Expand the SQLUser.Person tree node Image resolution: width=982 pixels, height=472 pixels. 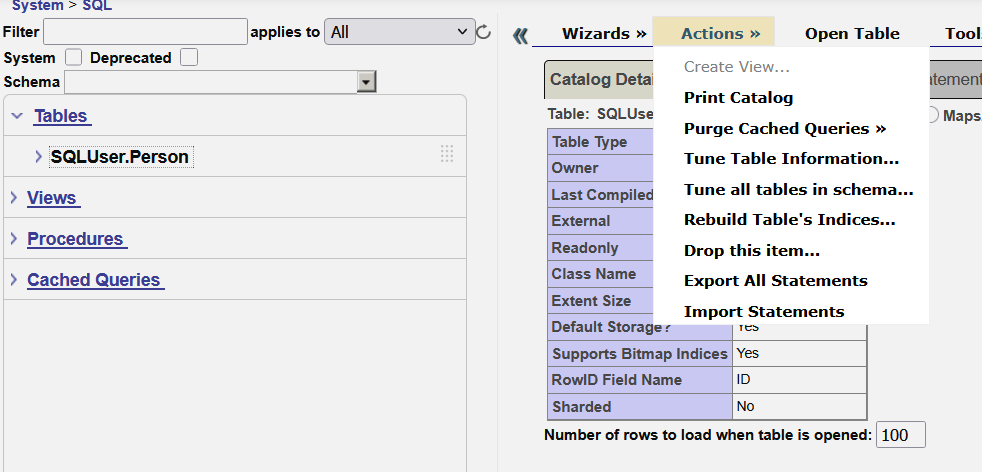click(x=39, y=156)
